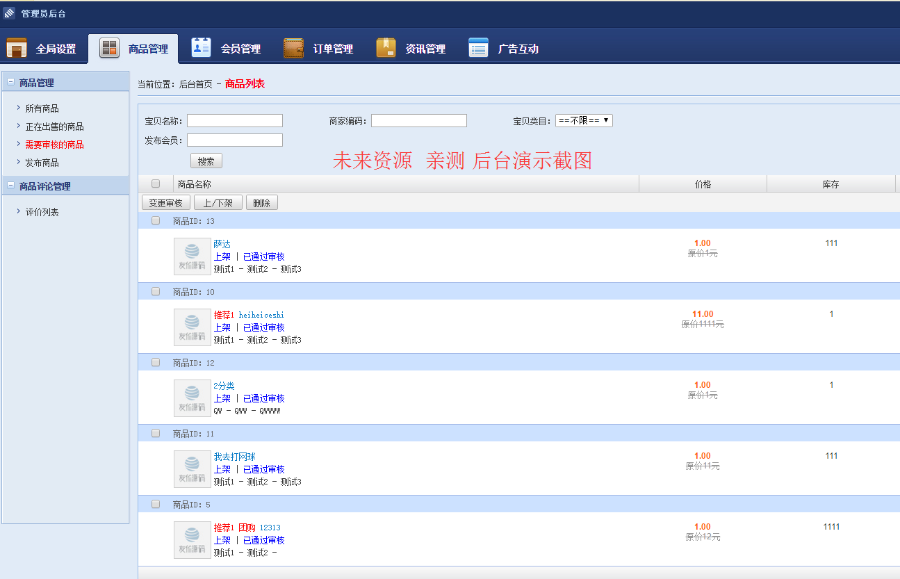Collapse the 商品管理 sidebar section
The image size is (900, 579).
point(10,83)
